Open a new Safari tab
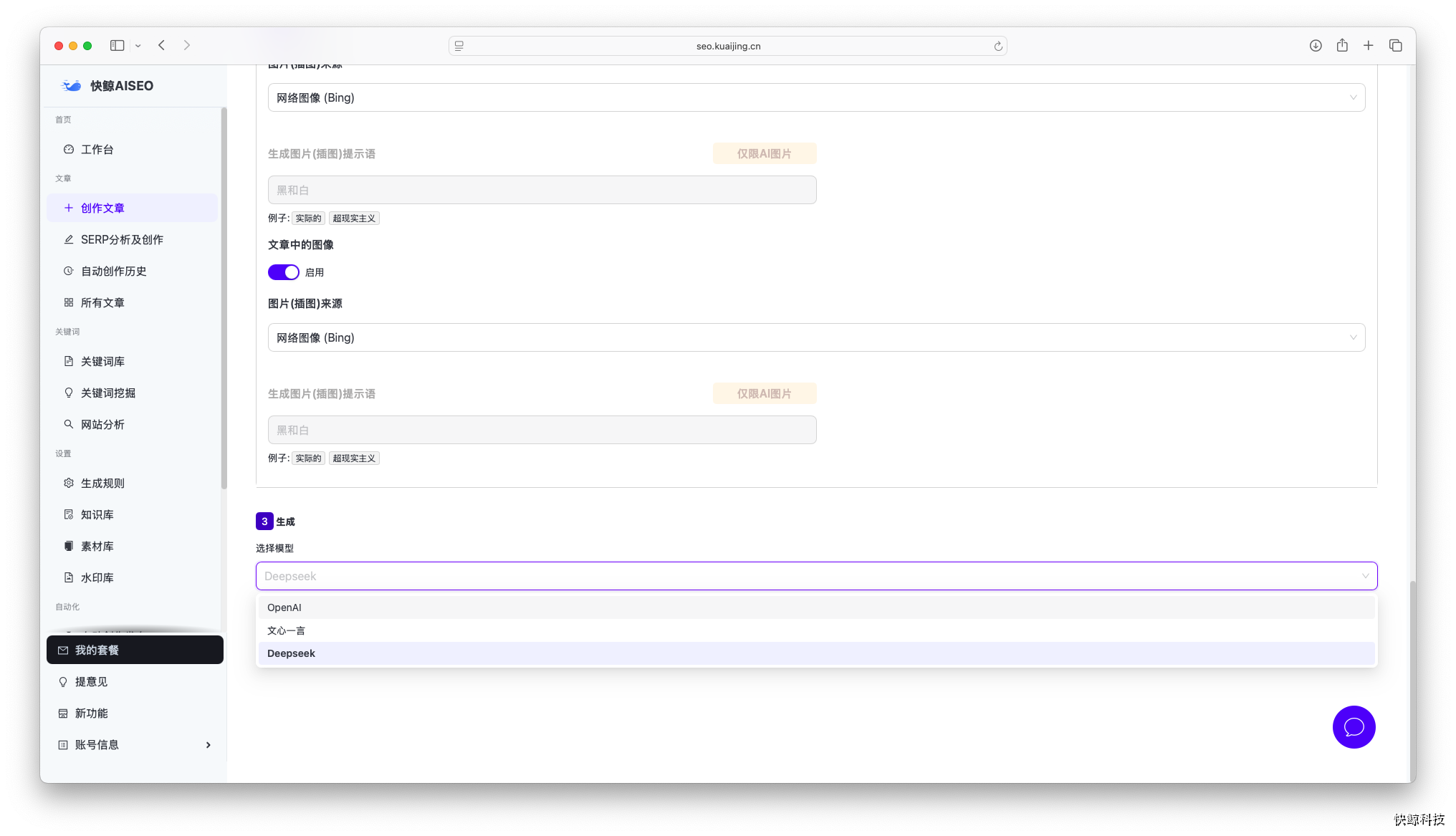The width and height of the screenshot is (1456, 836). point(1368,45)
